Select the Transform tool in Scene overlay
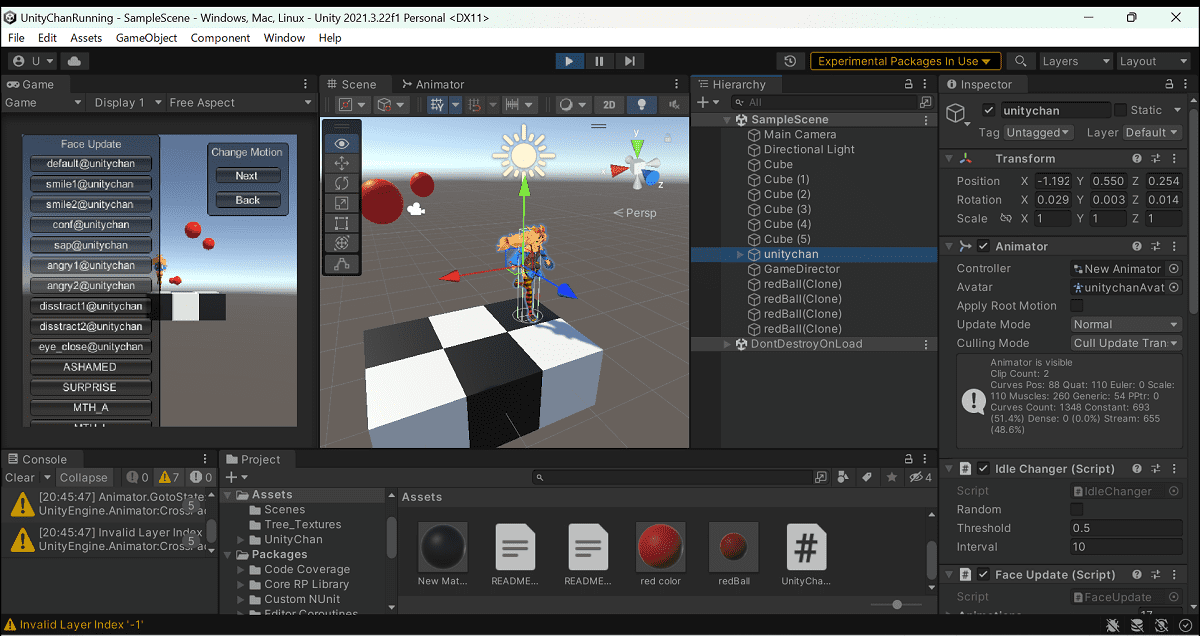This screenshot has height=636, width=1200. [342, 243]
